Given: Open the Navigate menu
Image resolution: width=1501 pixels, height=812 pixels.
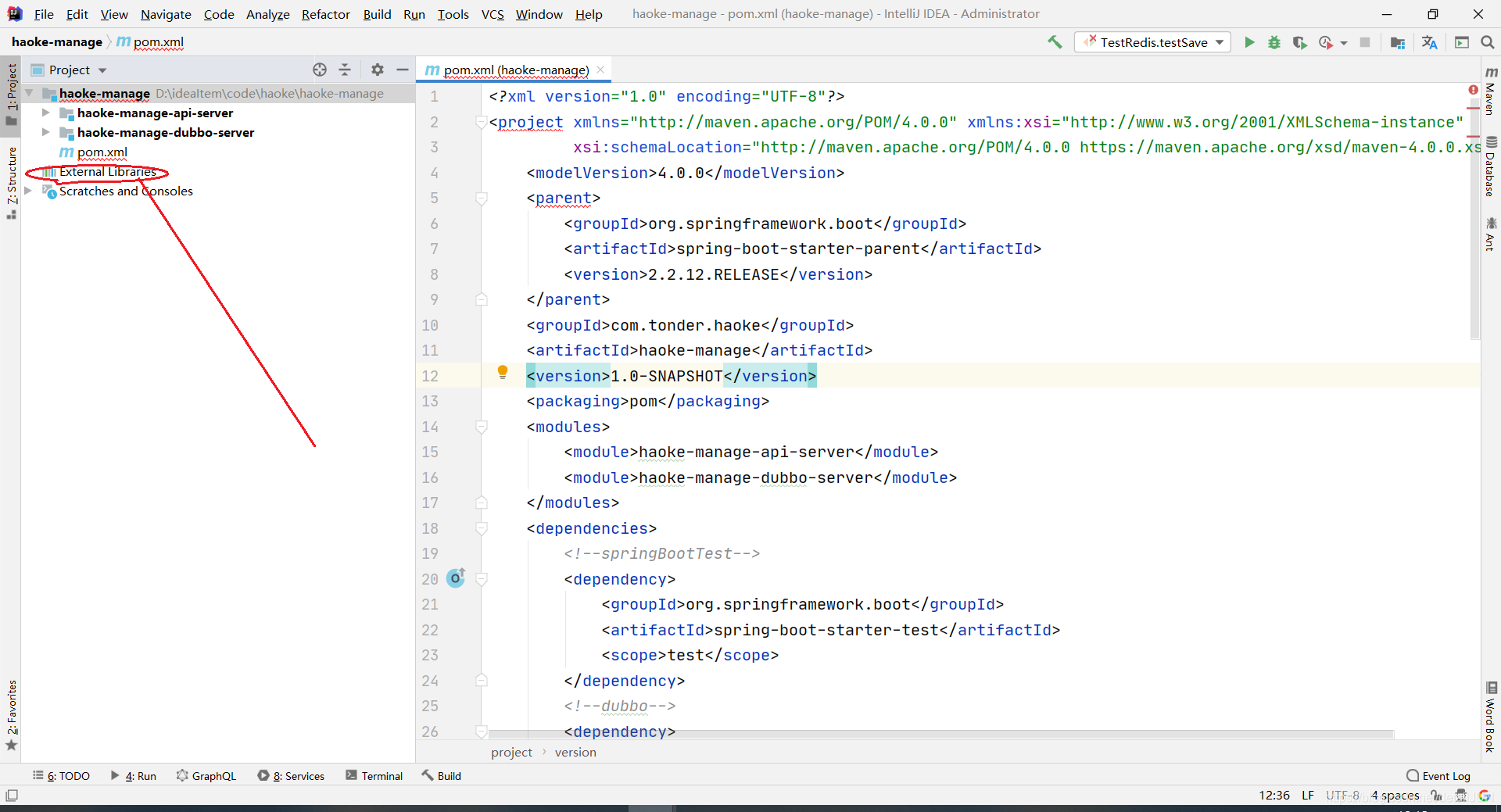Looking at the screenshot, I should [x=166, y=14].
